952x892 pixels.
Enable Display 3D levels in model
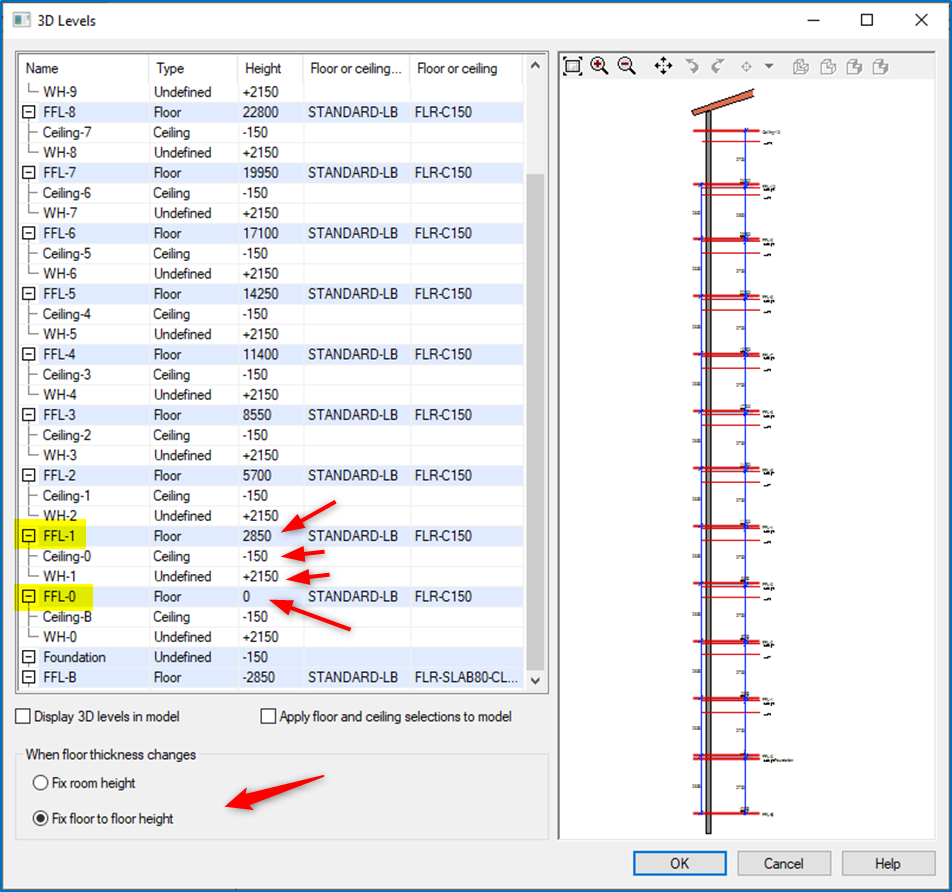(x=23, y=716)
